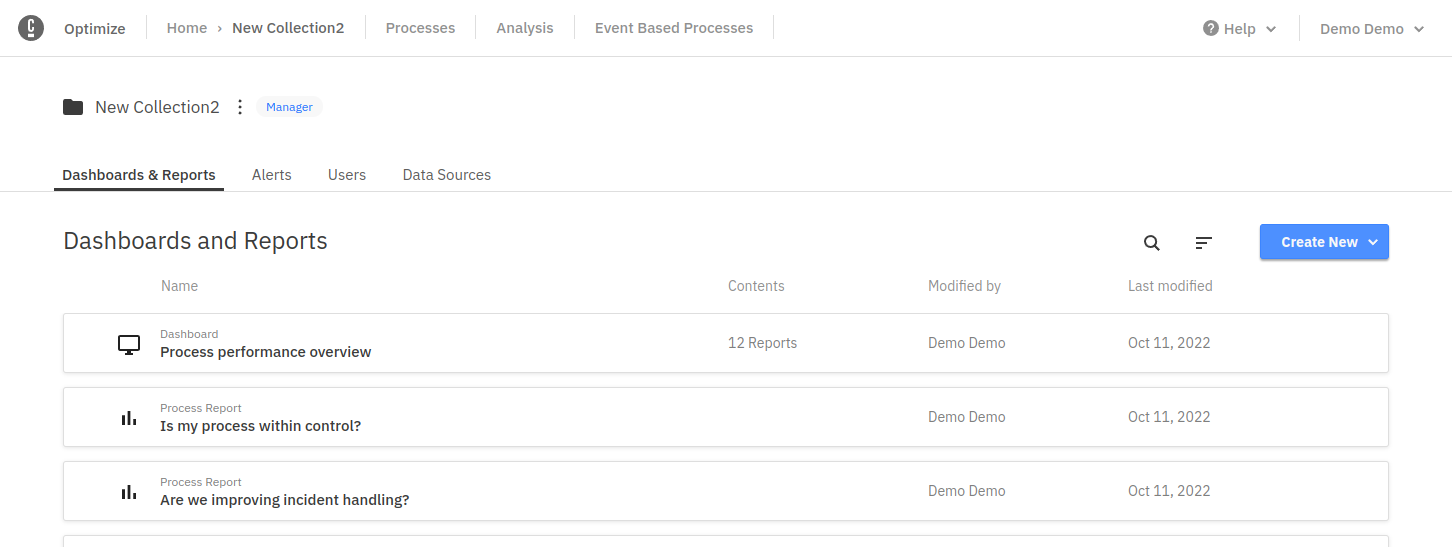The height and width of the screenshot is (547, 1452).
Task: Expand the Help menu chevron
Action: tap(1271, 29)
